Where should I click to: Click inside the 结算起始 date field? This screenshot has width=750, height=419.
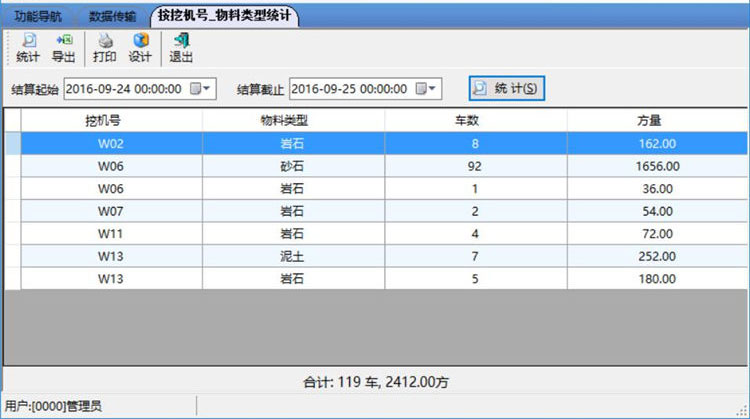[x=125, y=88]
